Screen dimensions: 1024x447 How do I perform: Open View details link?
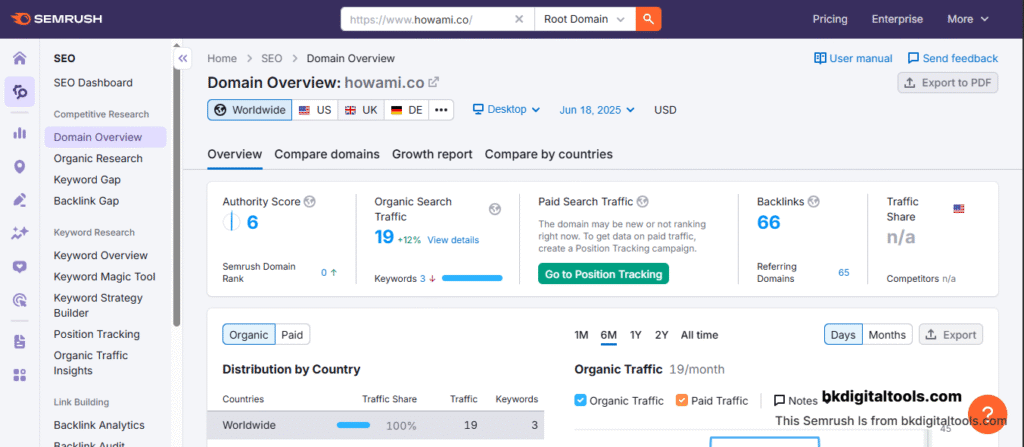[x=453, y=240]
